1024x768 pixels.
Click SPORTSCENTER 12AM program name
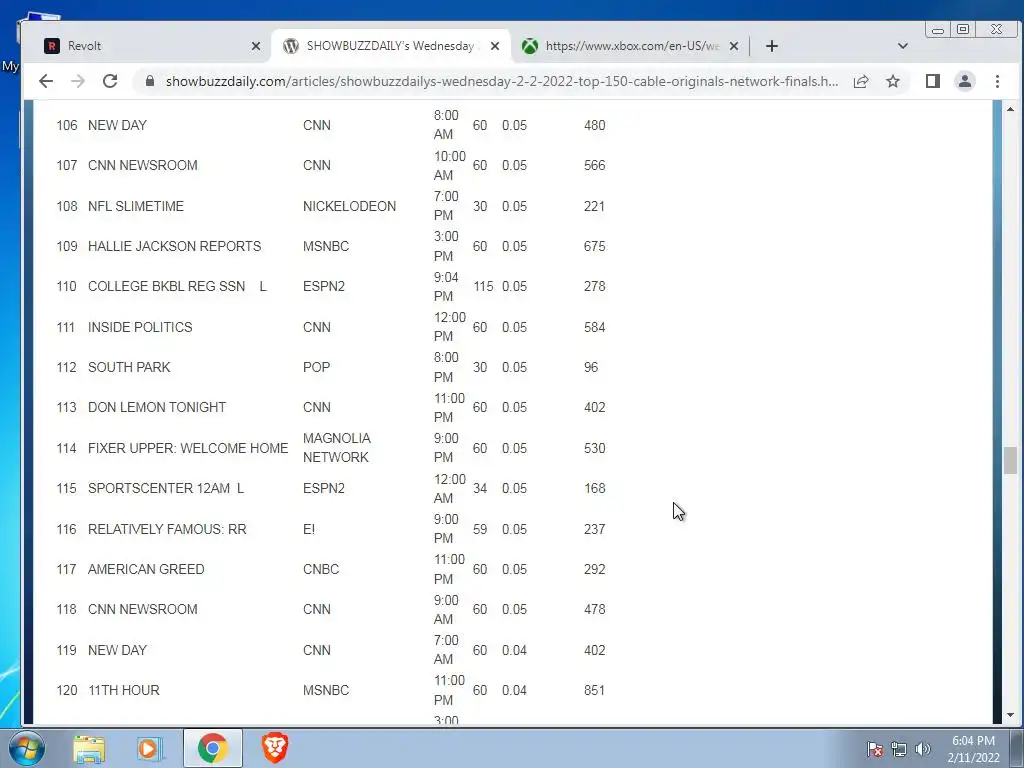pyautogui.click(x=159, y=488)
